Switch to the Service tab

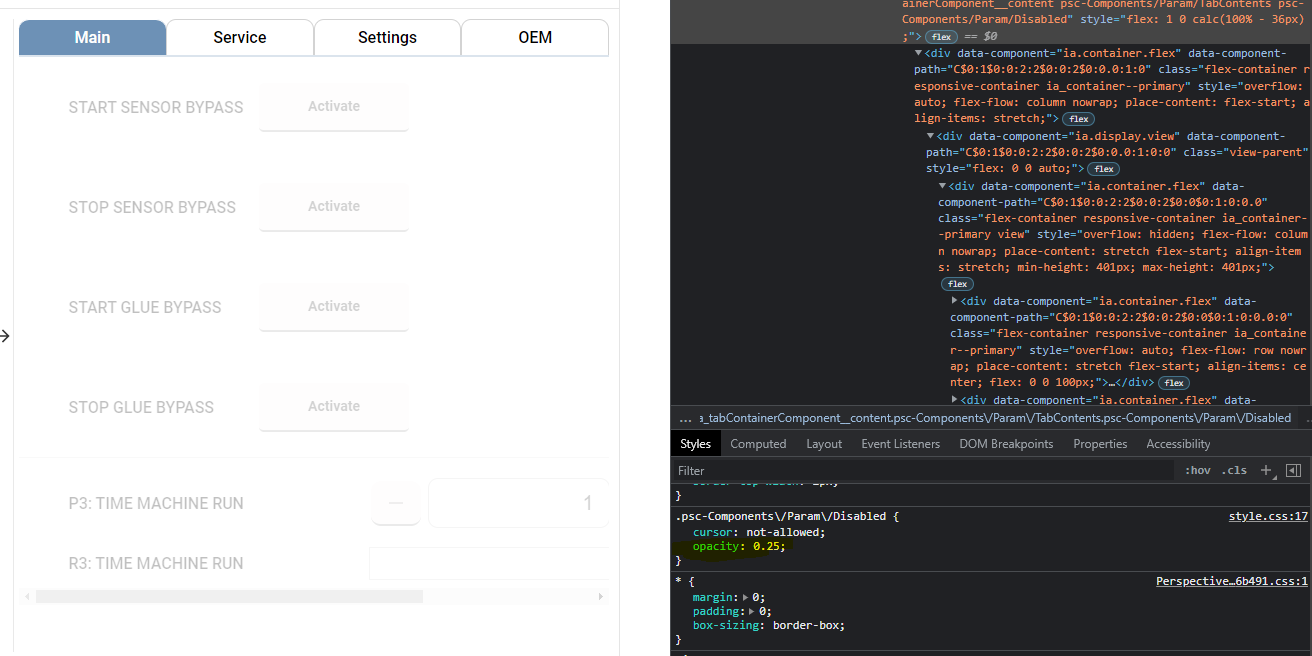pos(240,37)
